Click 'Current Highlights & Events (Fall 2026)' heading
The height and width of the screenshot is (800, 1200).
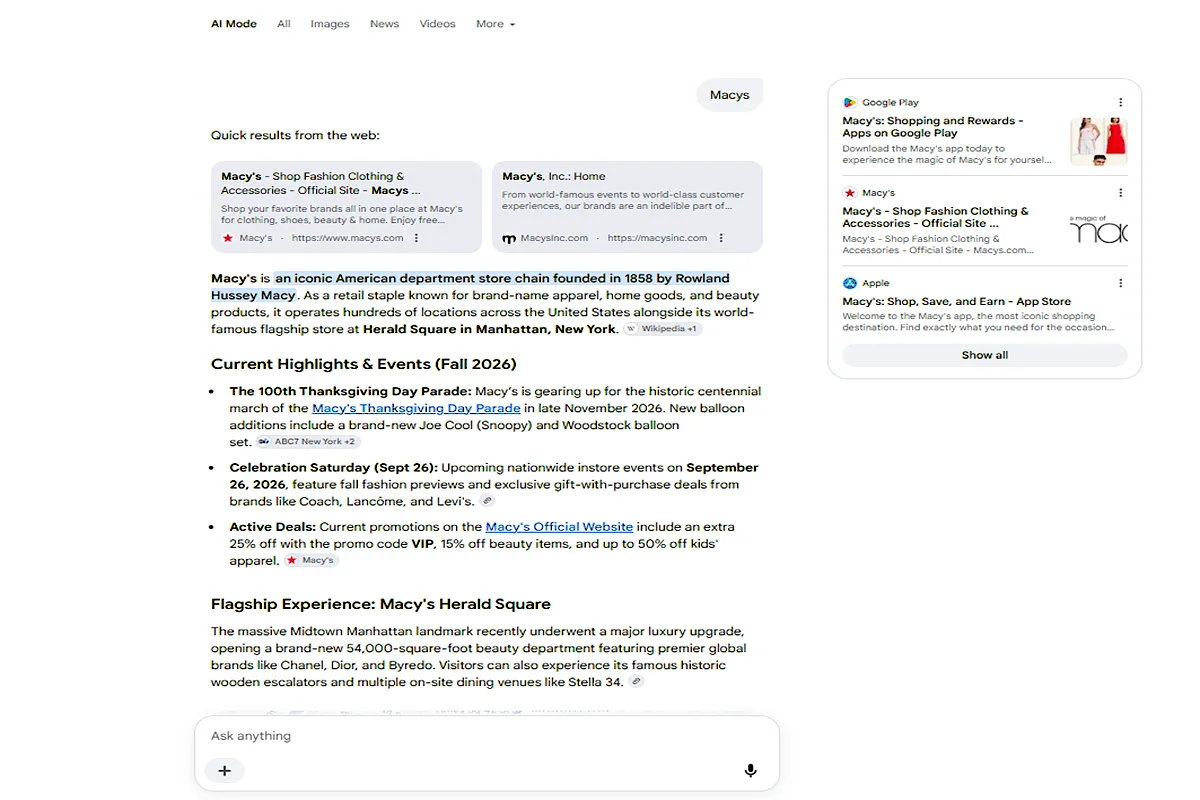pyautogui.click(x=364, y=364)
